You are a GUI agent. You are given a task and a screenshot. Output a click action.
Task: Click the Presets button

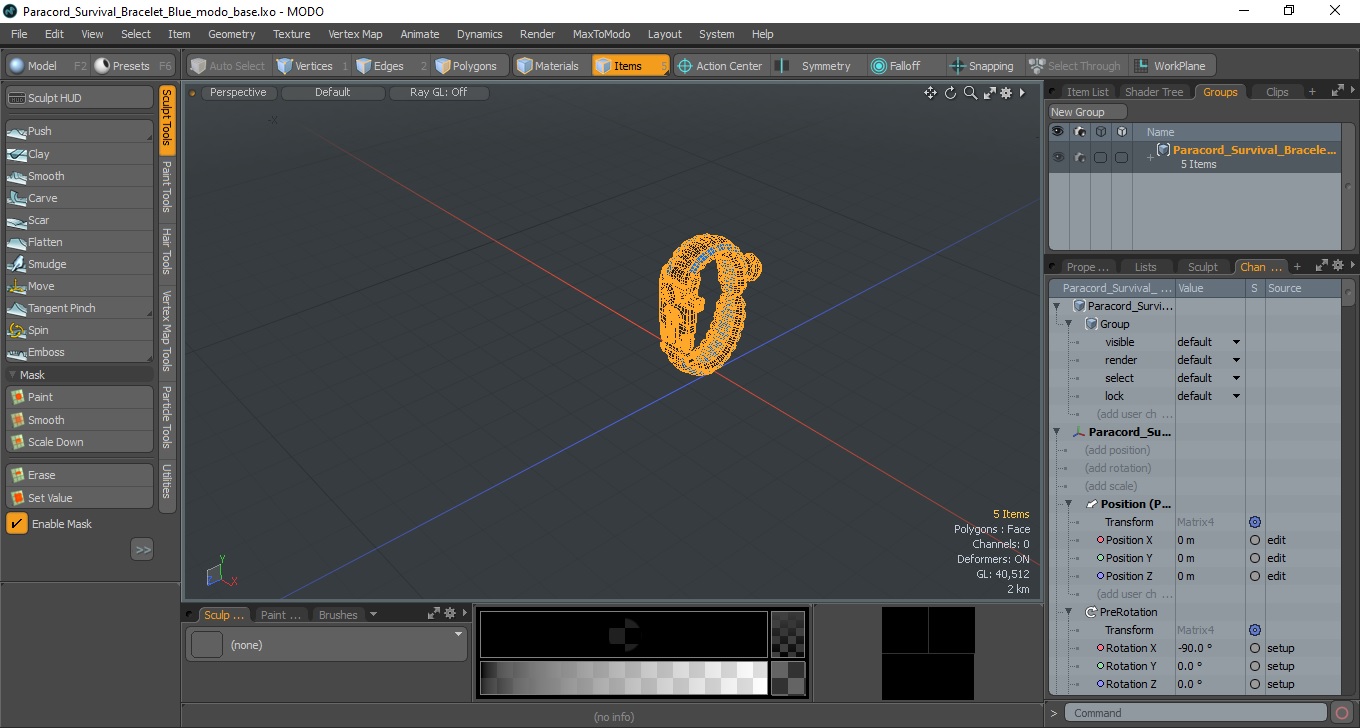tap(132, 66)
